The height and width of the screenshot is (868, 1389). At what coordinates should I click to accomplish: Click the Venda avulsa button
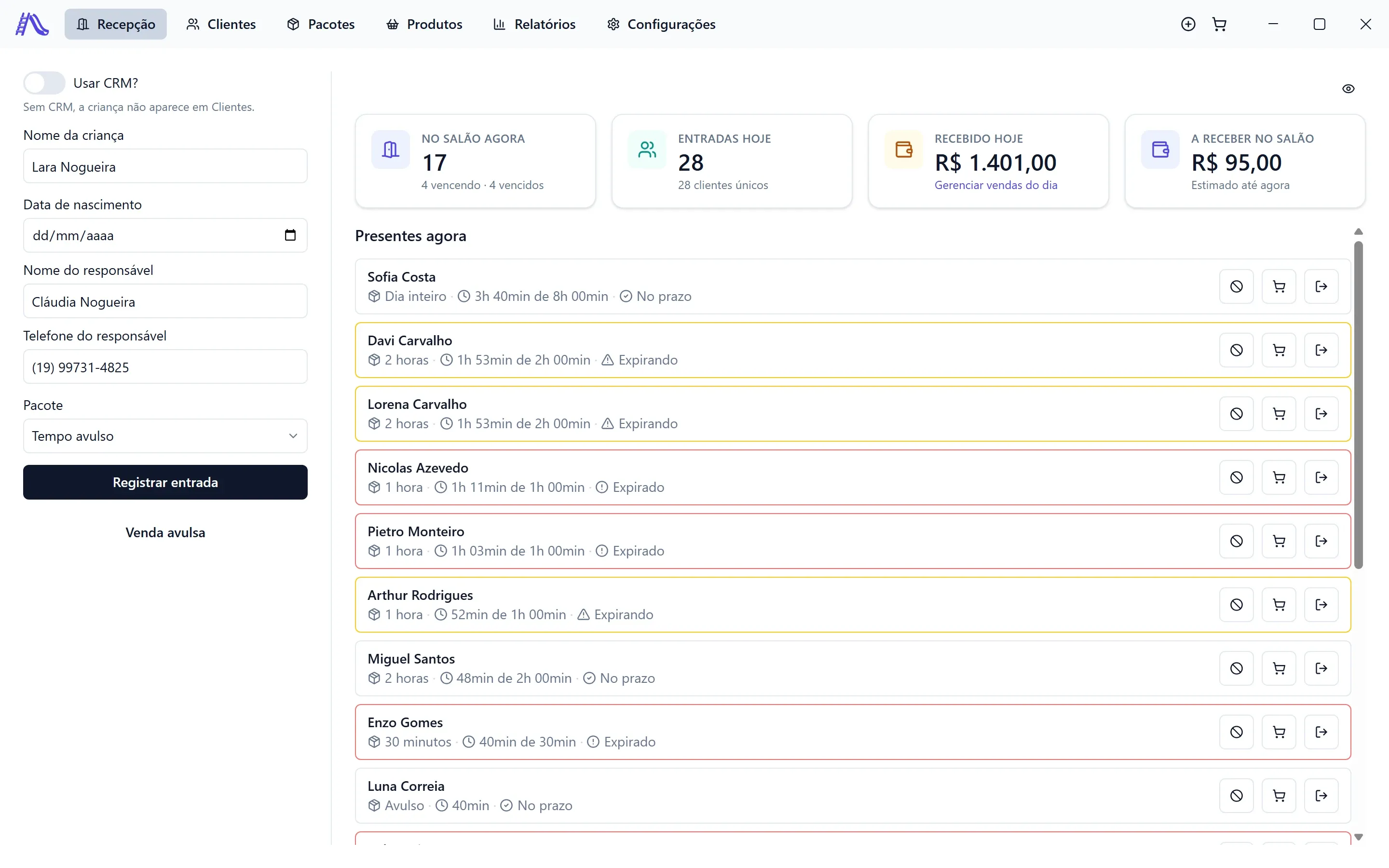(x=165, y=532)
